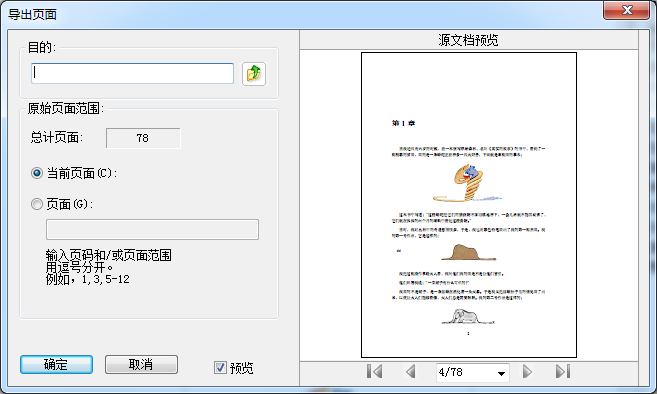
Task: Click the browse destination folder icon
Action: coord(253,74)
